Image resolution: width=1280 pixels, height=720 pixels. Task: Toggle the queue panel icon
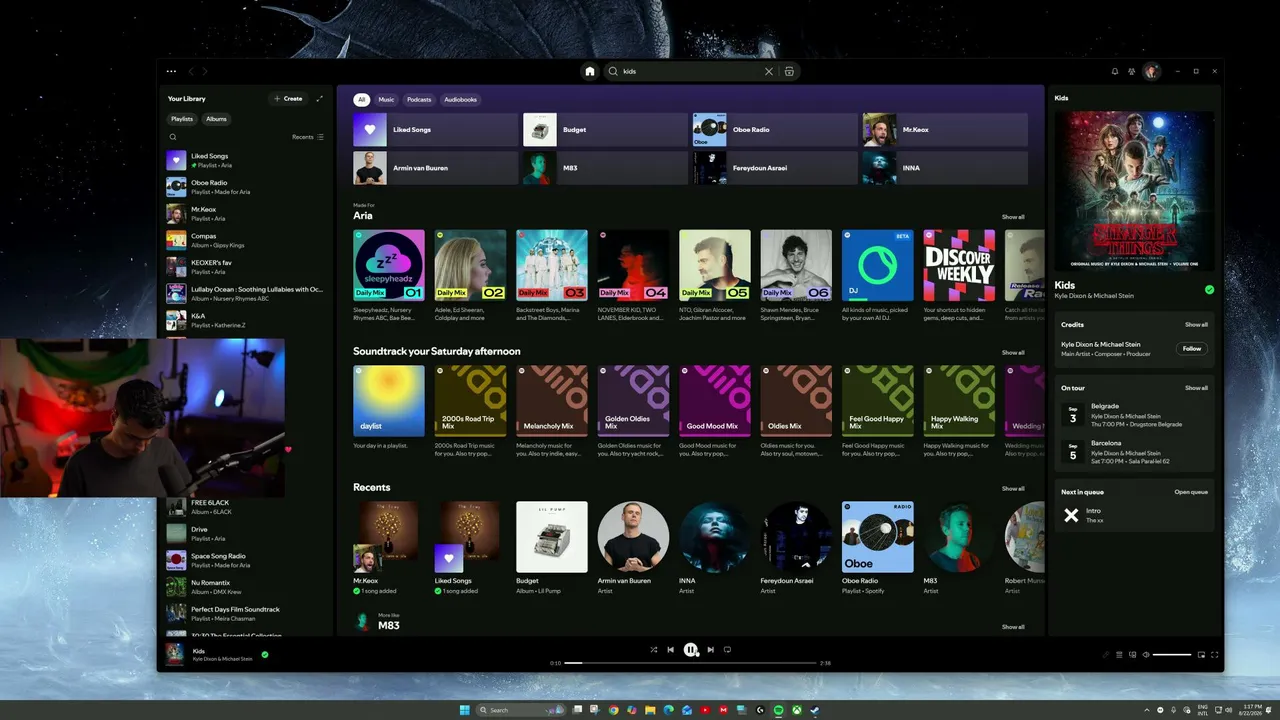(1120, 655)
